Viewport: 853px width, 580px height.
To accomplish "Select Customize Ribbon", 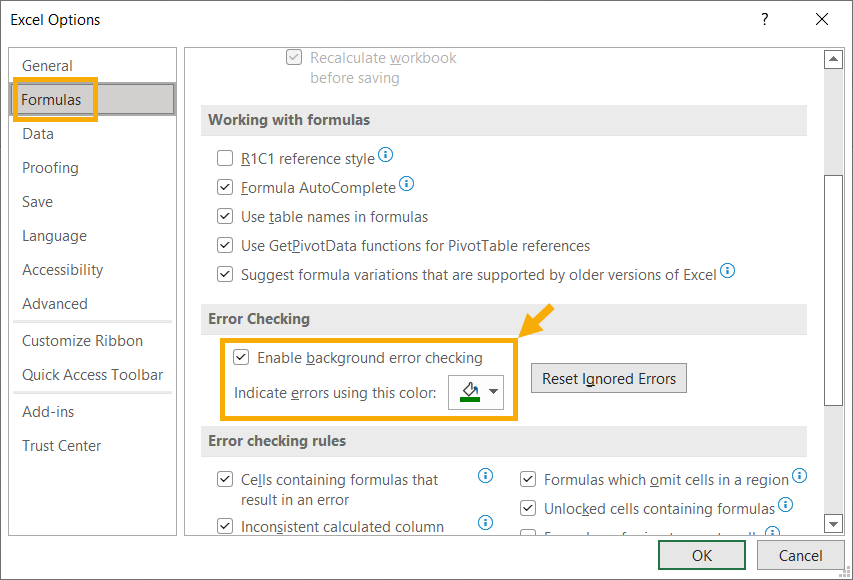I will [93, 341].
